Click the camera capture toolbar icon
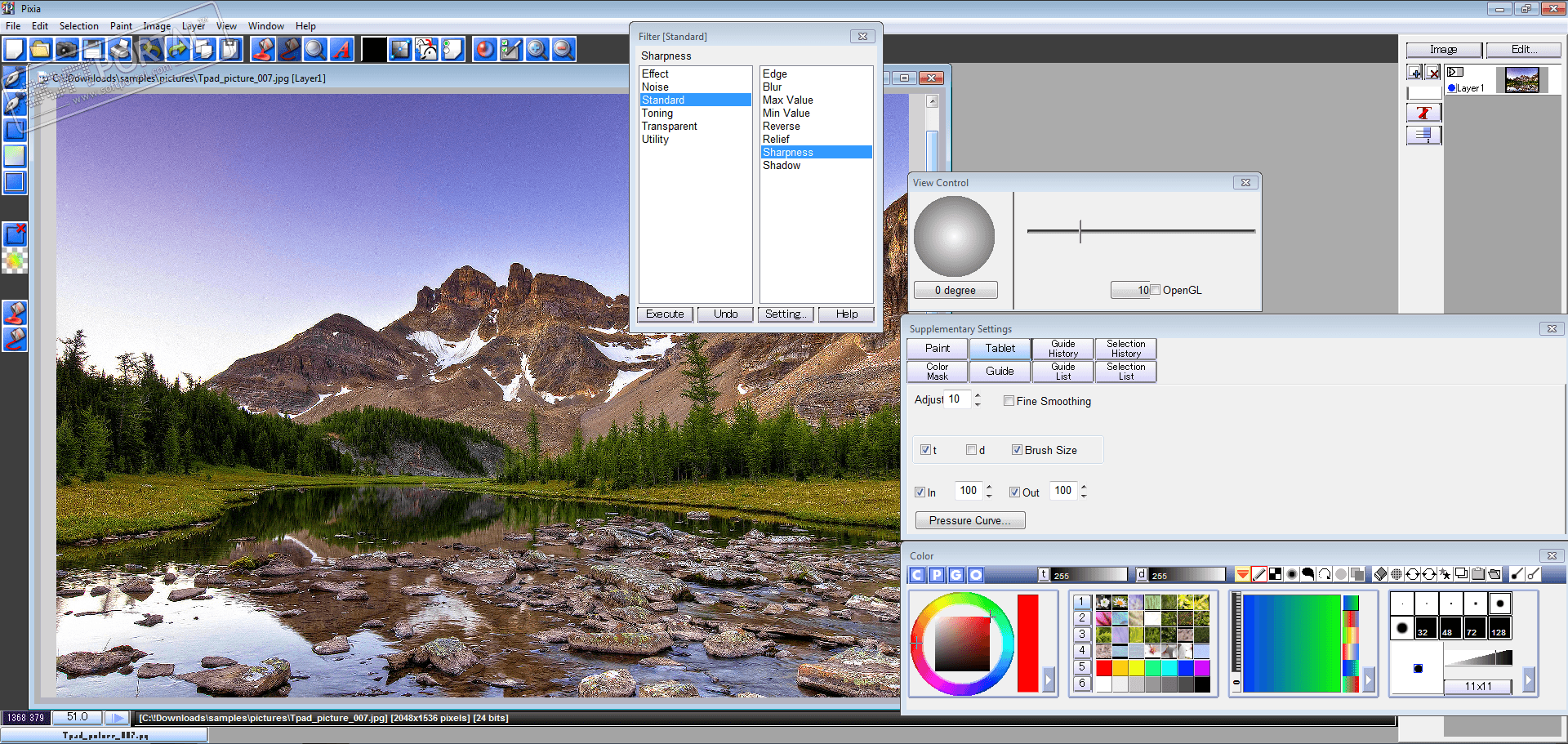This screenshot has width=1568, height=744. point(66,50)
